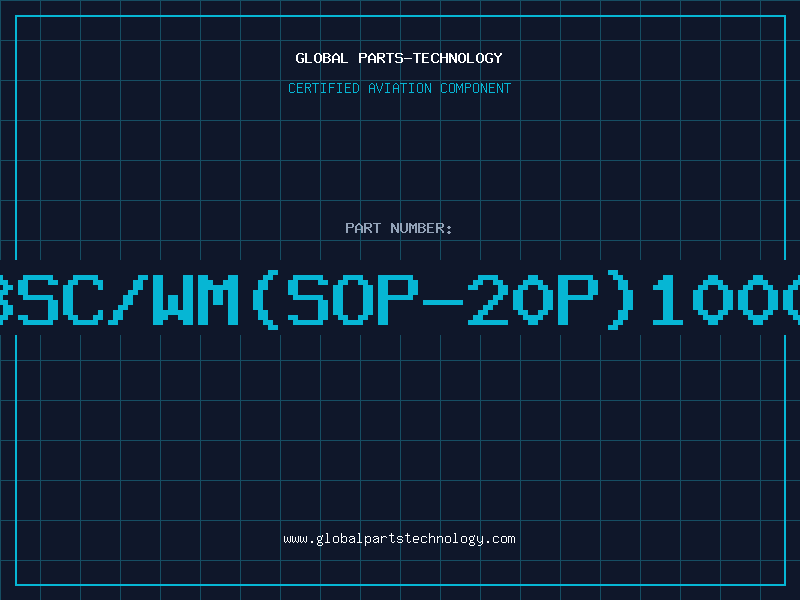Viewport: 800px width, 600px height.
Task: Select the CERTIFIED AVIATION COMPONENT subtitle
Action: coord(399,88)
